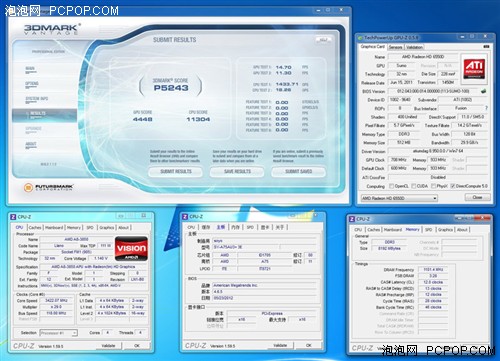
Task: Click the Bus Interface question mark icon
Action: pyautogui.click(x=486, y=108)
